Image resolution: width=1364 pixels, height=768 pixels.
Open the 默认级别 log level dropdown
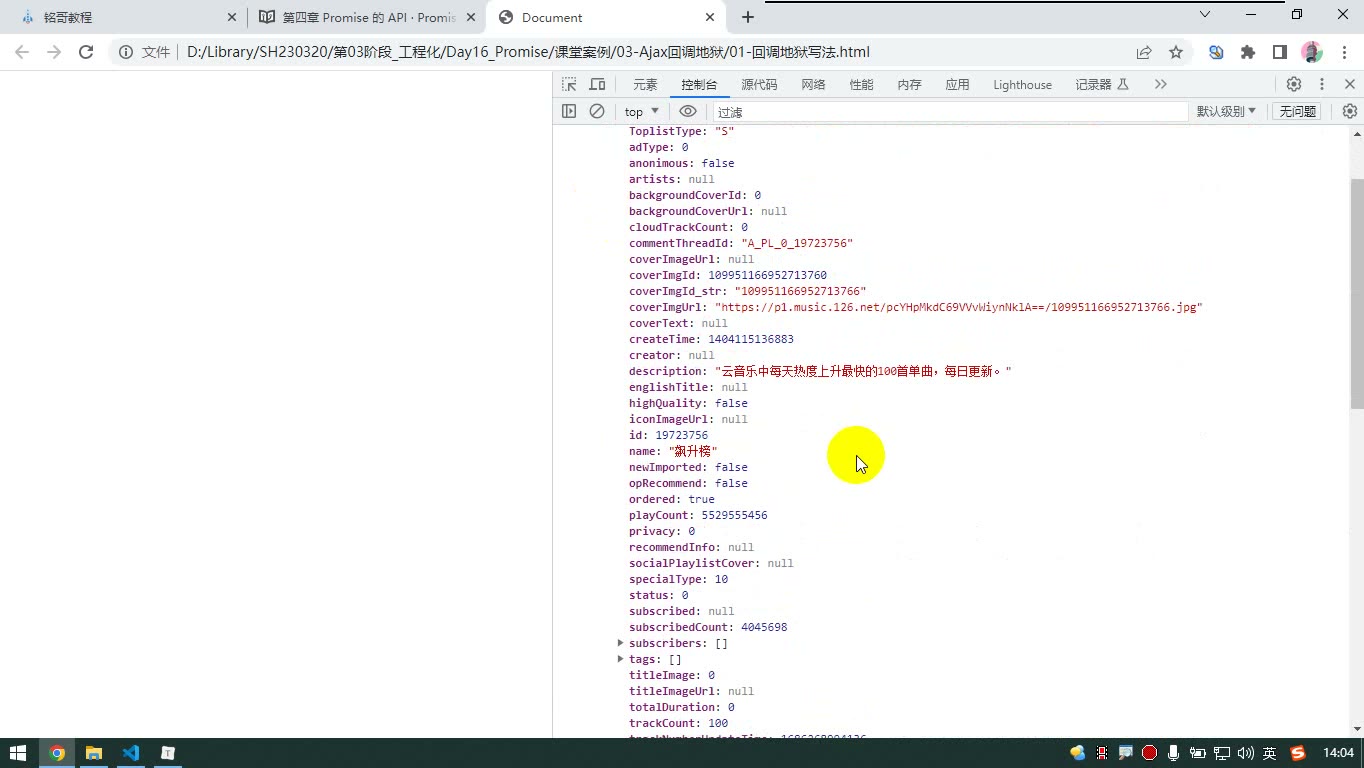click(1226, 111)
